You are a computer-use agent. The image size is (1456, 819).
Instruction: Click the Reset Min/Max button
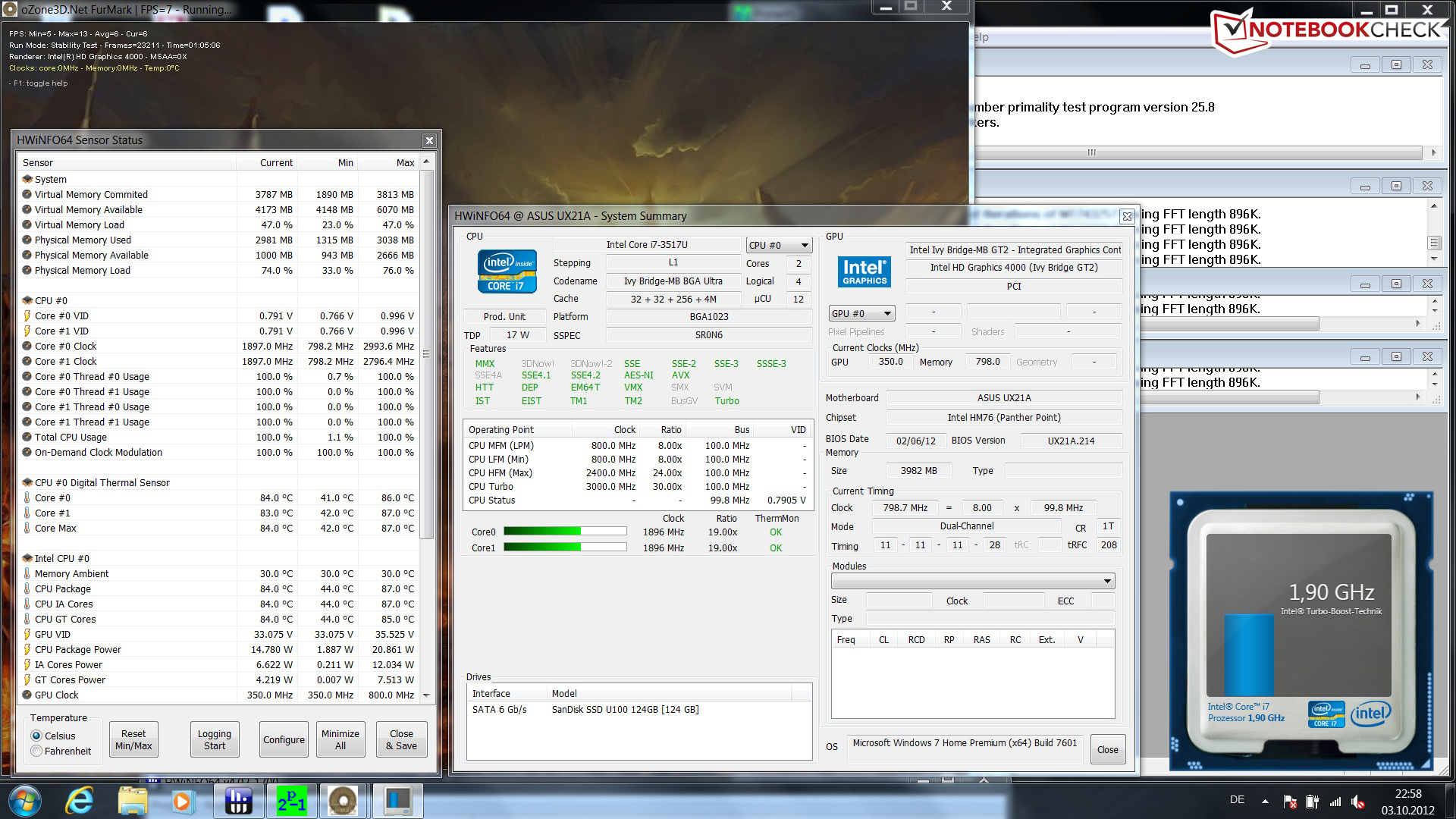coord(133,740)
